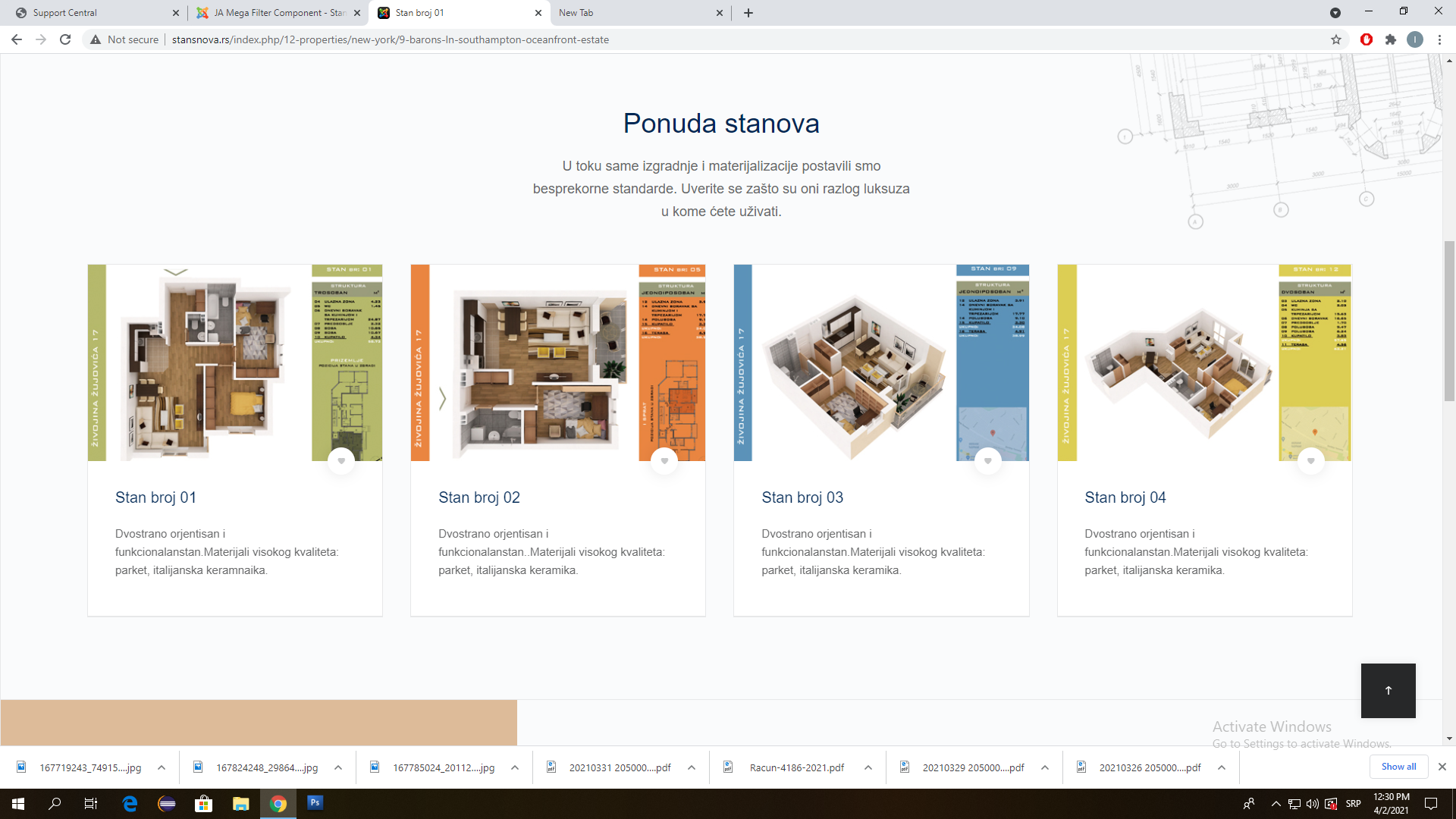
Task: Click the scroll-to-top arrow button
Action: click(x=1388, y=690)
